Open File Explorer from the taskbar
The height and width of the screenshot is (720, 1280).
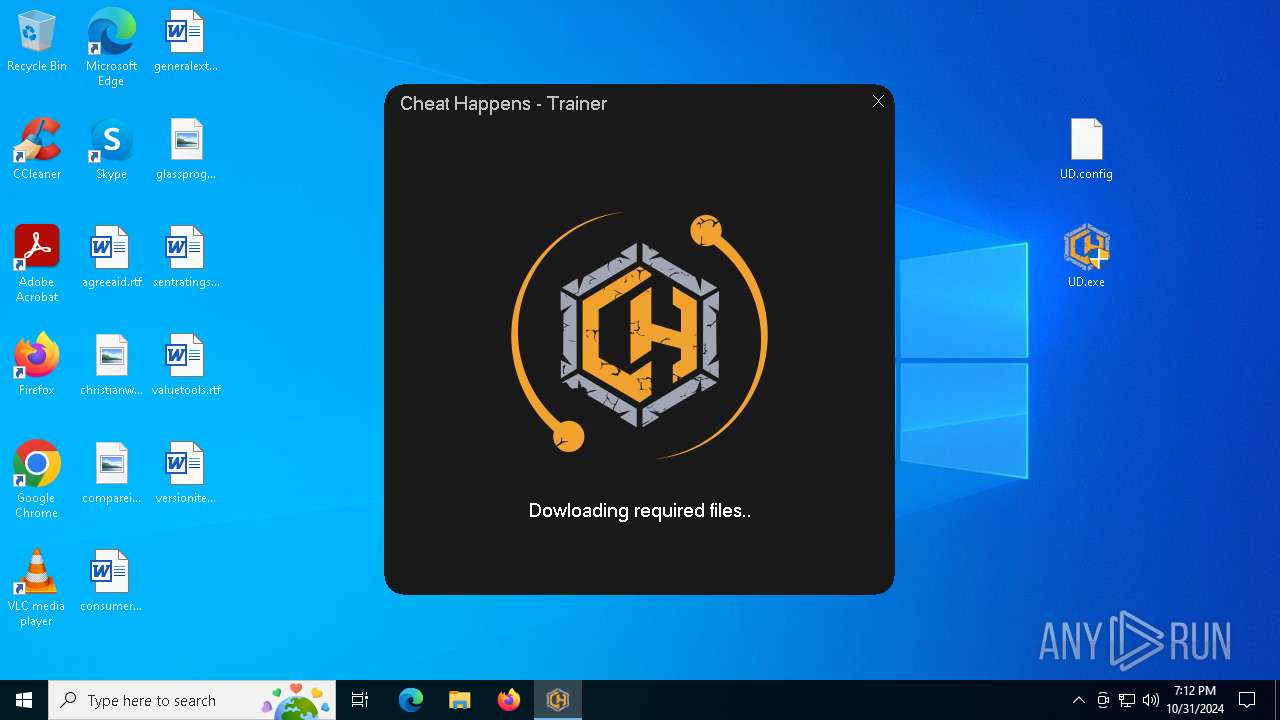click(x=459, y=700)
